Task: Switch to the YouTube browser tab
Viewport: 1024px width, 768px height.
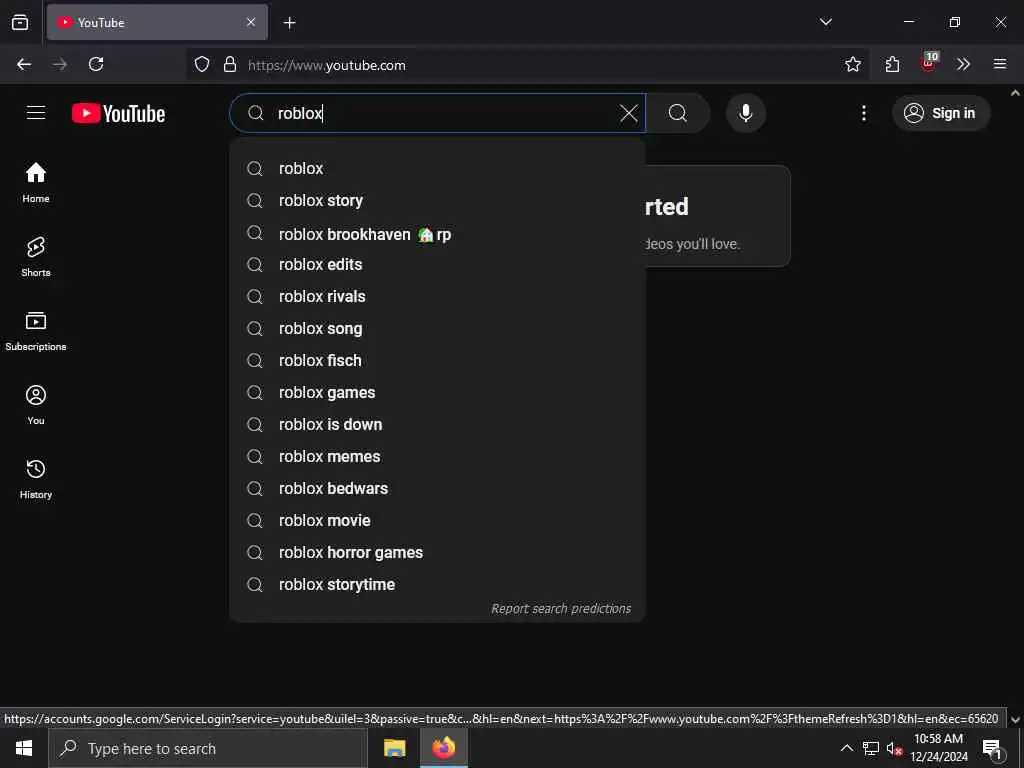Action: tap(157, 22)
